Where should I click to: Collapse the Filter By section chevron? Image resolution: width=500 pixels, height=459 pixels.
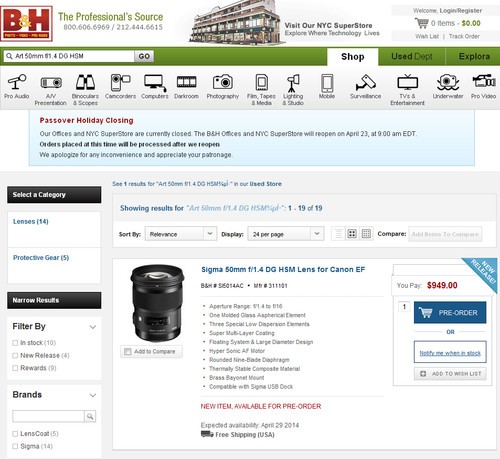tap(93, 327)
